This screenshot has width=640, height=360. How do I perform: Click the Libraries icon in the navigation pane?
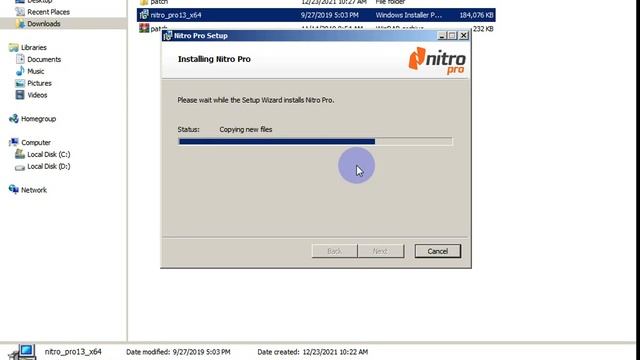click(x=13, y=47)
